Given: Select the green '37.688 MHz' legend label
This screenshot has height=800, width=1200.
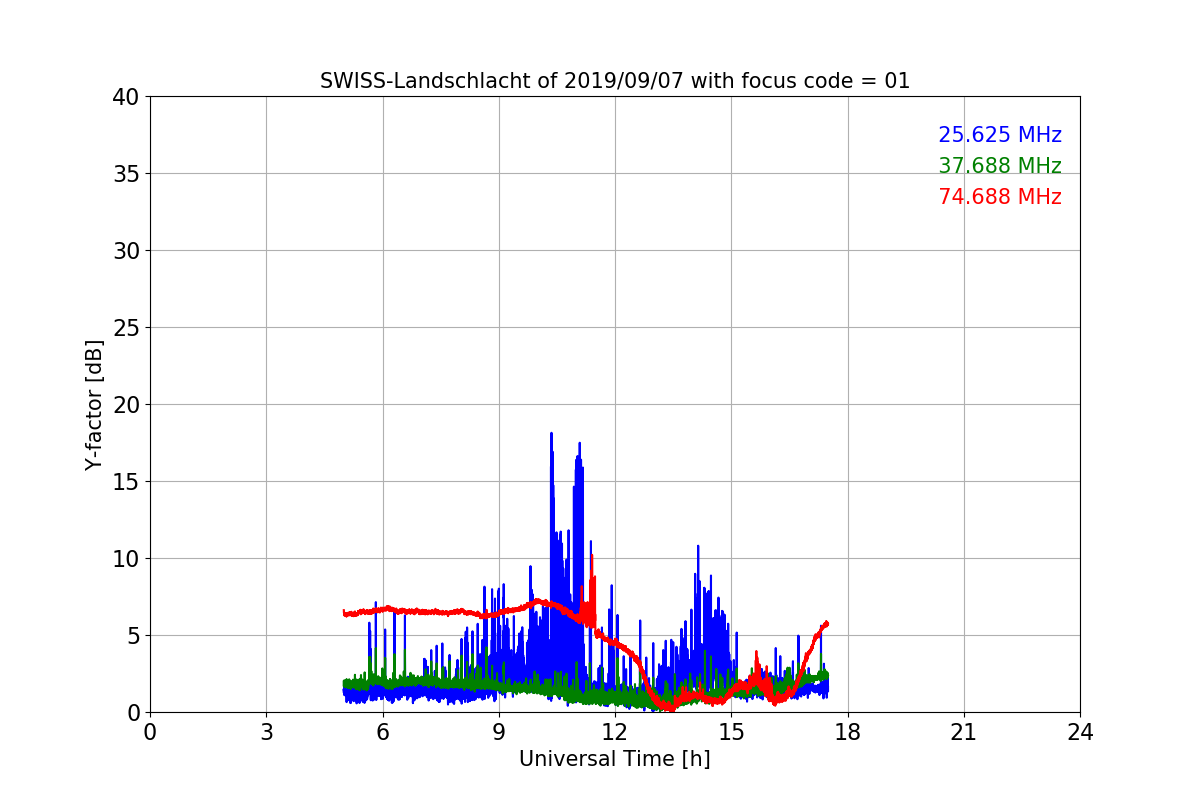Looking at the screenshot, I should pos(999,166).
